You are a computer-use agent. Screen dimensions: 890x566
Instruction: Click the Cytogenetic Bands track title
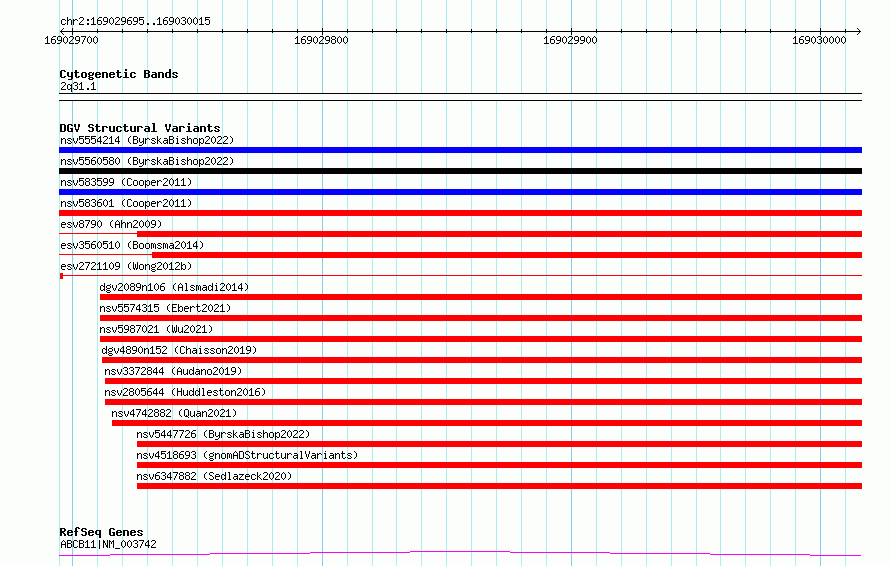119,74
